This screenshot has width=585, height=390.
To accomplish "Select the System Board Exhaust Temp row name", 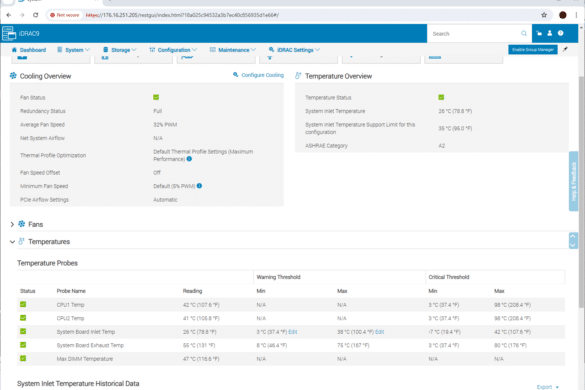I will pos(90,345).
